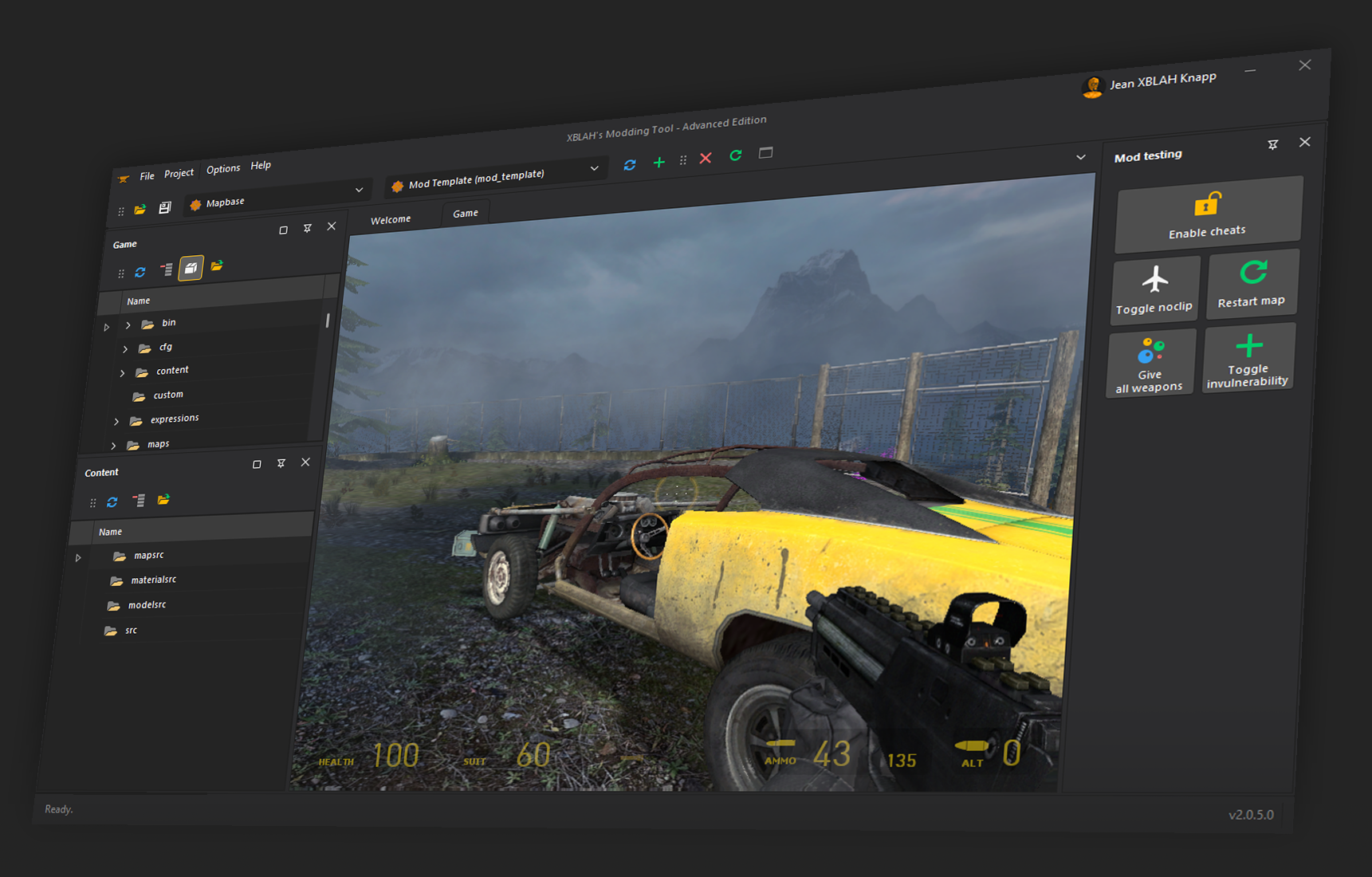Open the Project menu
The height and width of the screenshot is (877, 1372).
tap(179, 173)
